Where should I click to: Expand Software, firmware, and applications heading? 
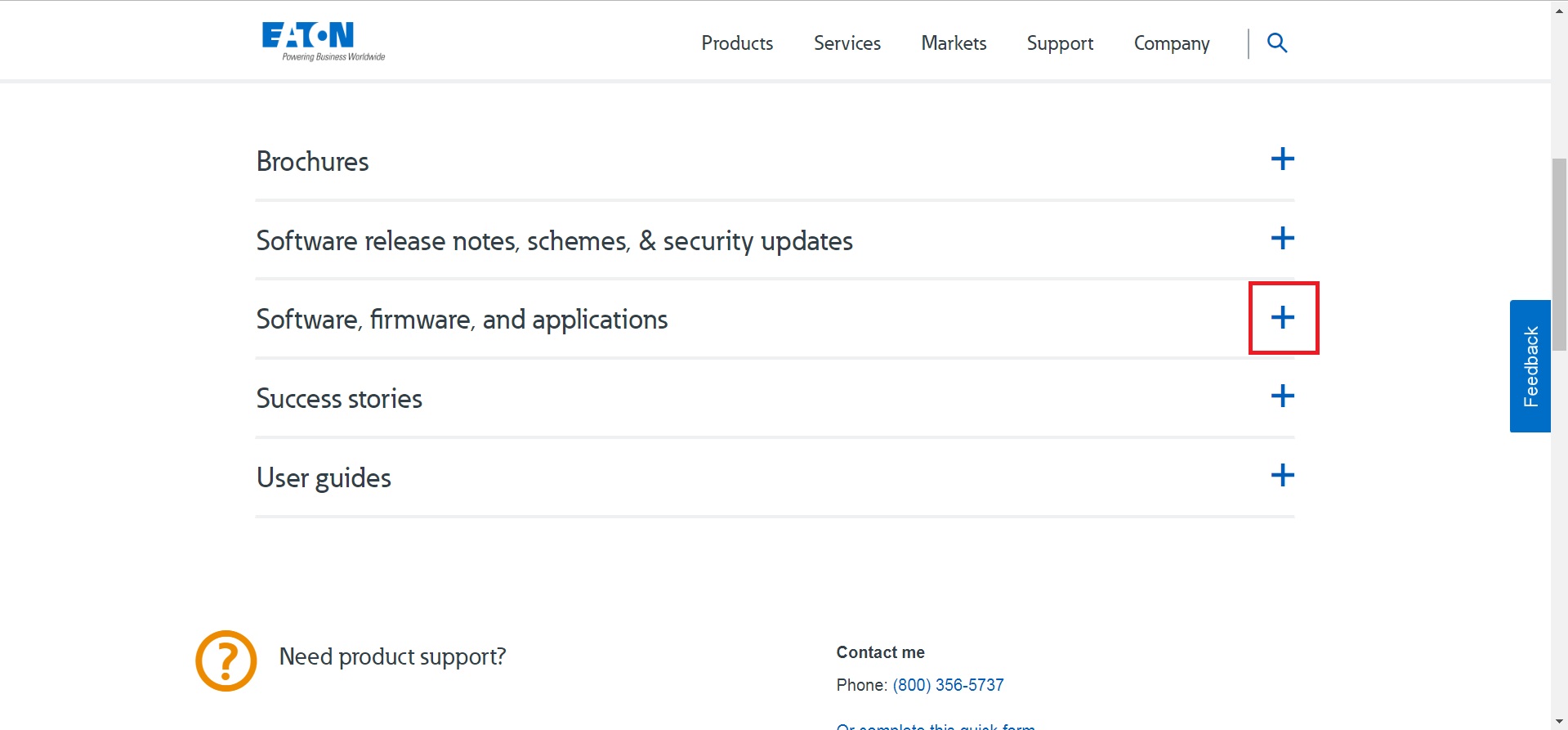point(462,320)
